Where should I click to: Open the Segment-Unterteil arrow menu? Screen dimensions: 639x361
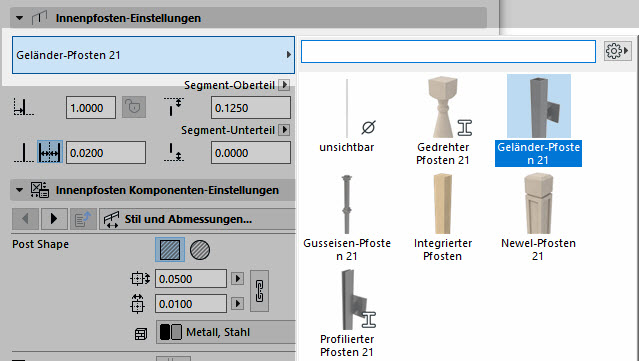pyautogui.click(x=284, y=130)
